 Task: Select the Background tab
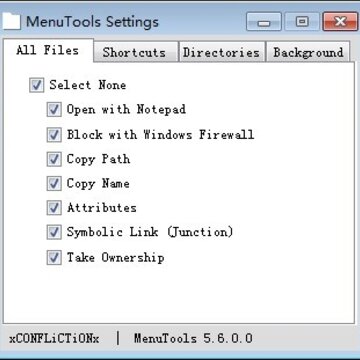pyautogui.click(x=308, y=52)
